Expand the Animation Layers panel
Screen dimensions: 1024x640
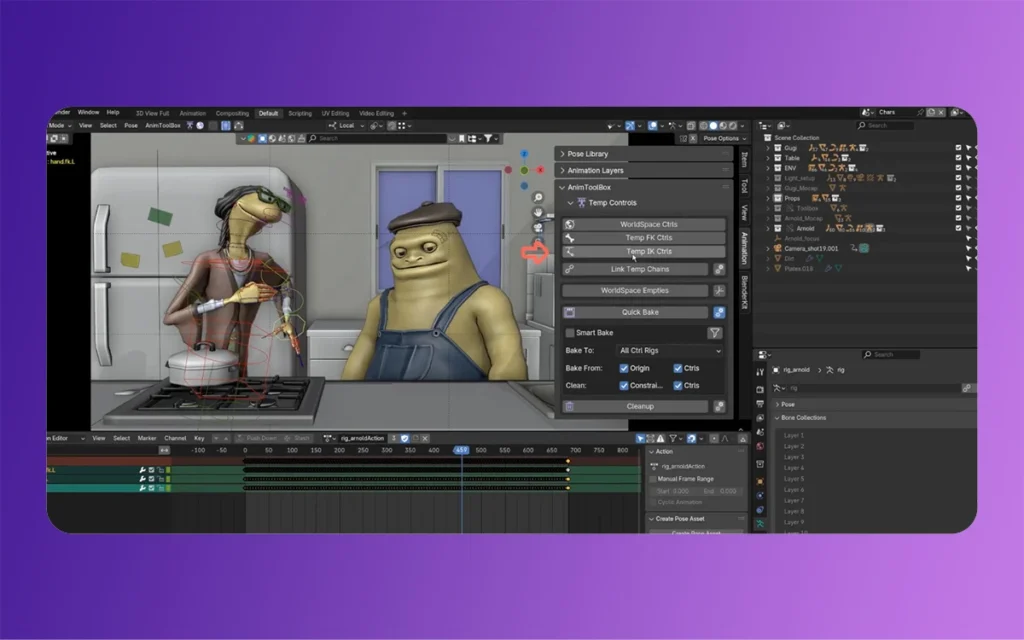tap(643, 170)
